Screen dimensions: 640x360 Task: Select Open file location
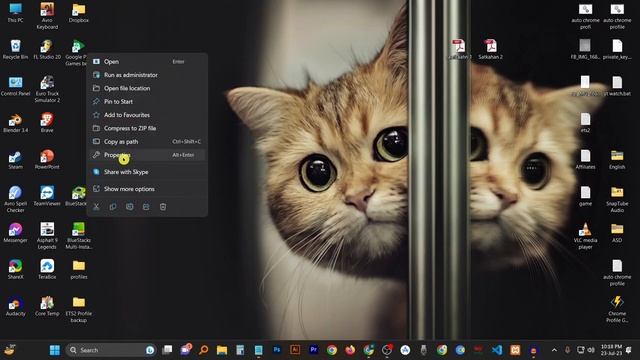147,88
